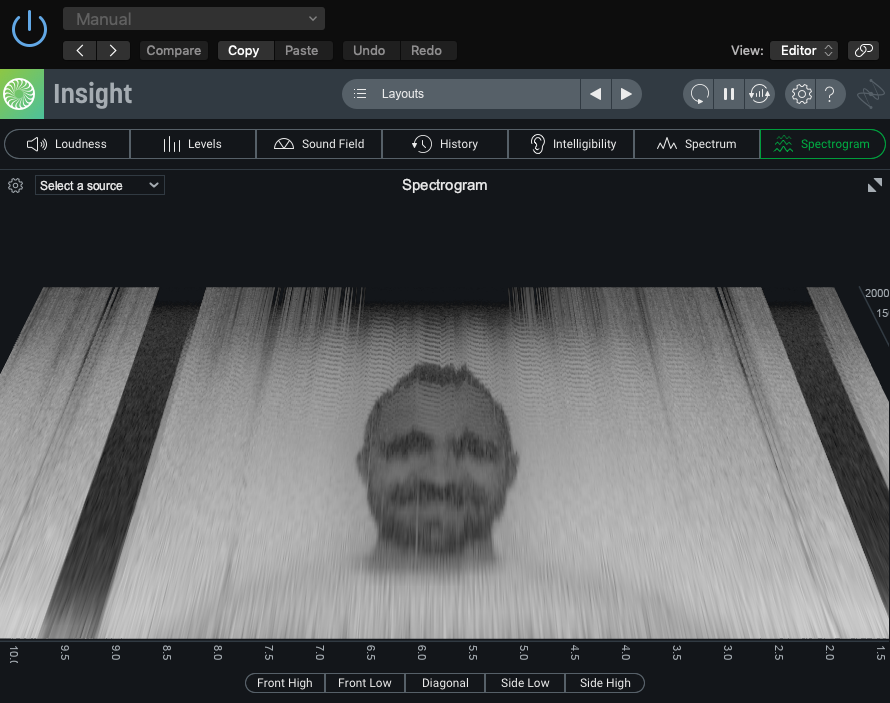Click the loudness target refresh icon
This screenshot has width=890, height=703.
[759, 94]
